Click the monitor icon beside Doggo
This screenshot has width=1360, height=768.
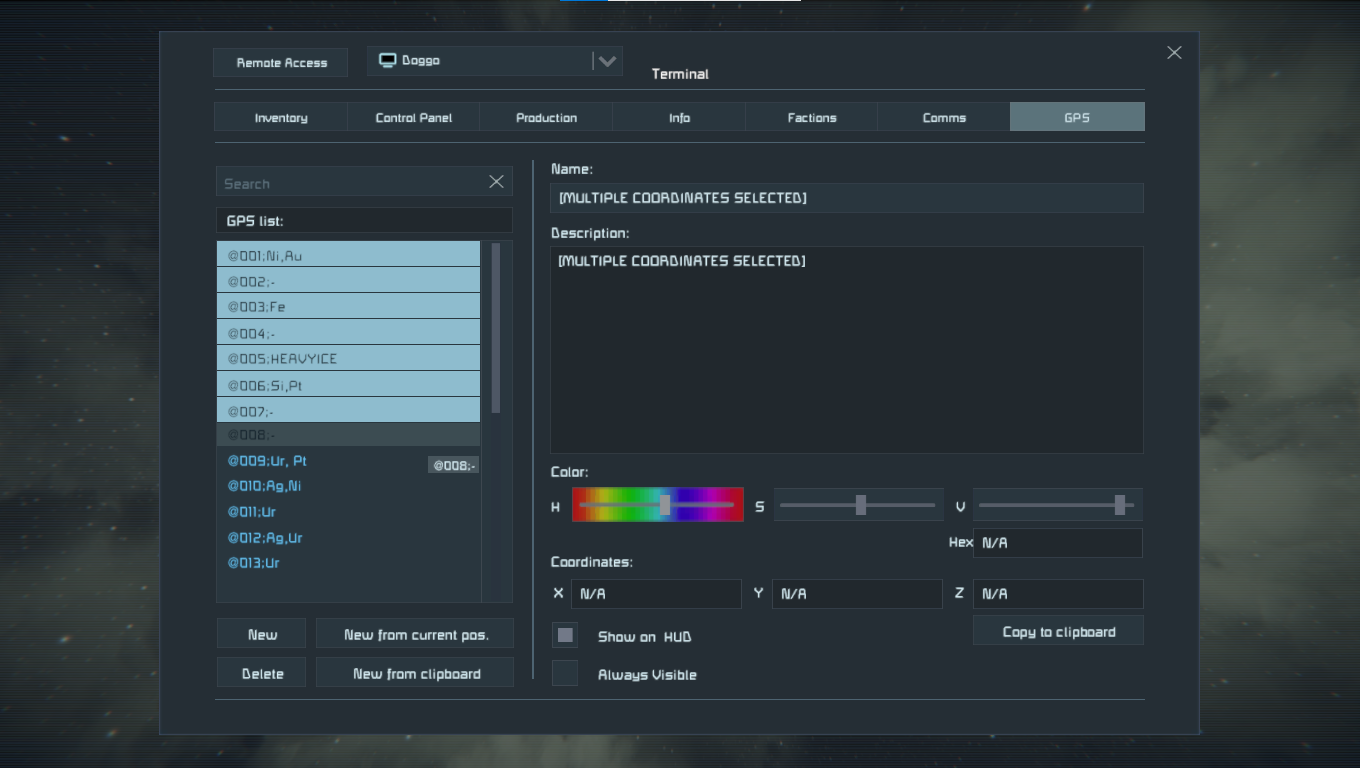pyautogui.click(x=387, y=61)
